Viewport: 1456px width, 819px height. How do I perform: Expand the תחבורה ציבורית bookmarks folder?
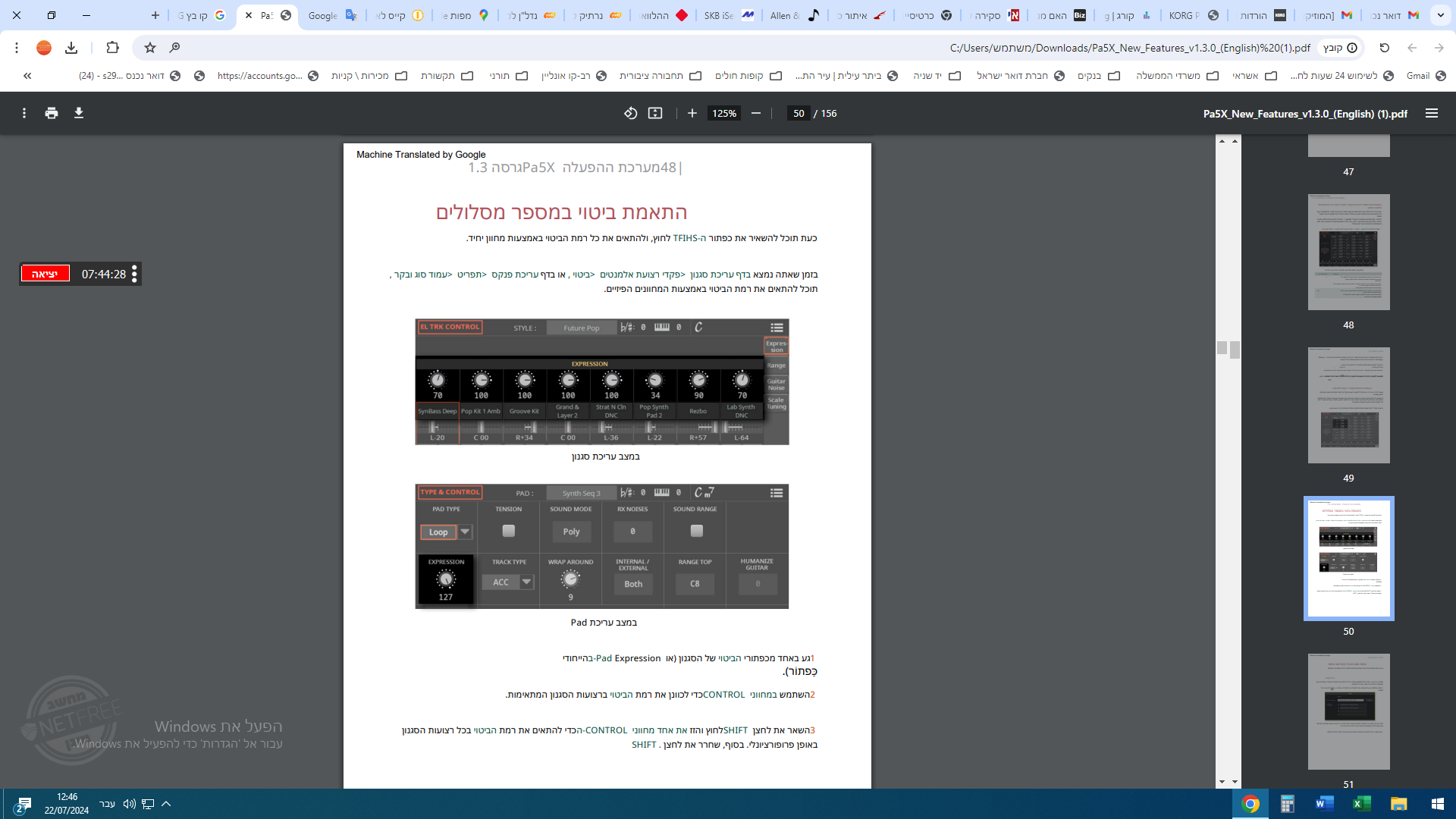pyautogui.click(x=660, y=76)
